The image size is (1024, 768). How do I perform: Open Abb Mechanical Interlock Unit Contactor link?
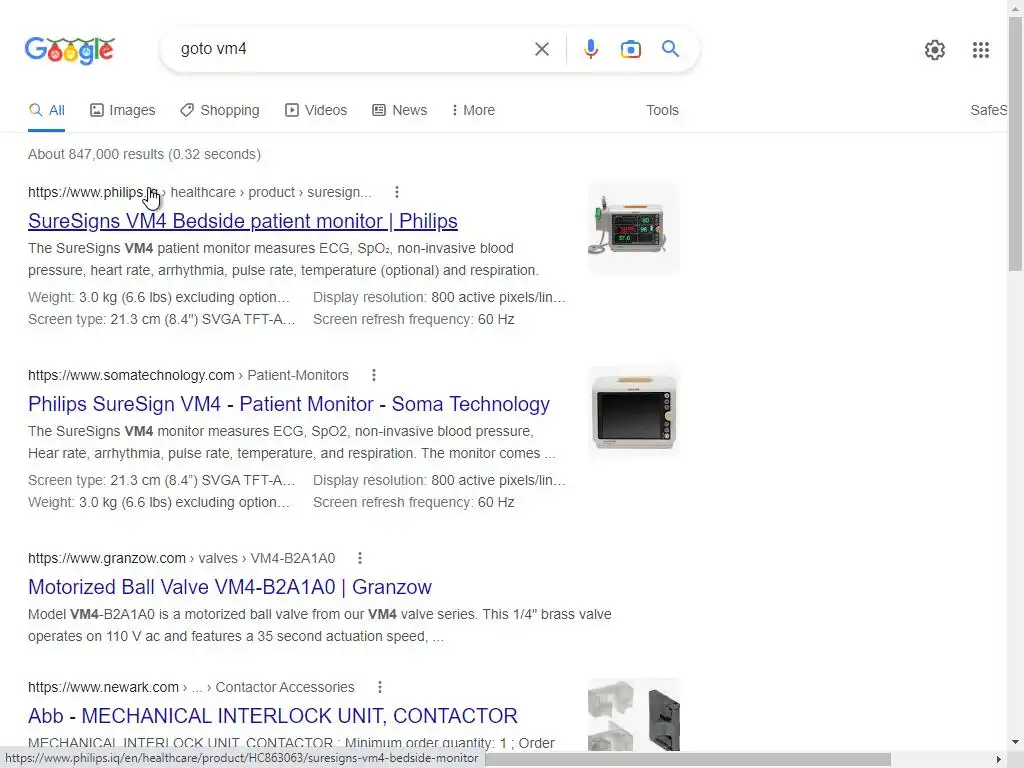[x=272, y=716]
